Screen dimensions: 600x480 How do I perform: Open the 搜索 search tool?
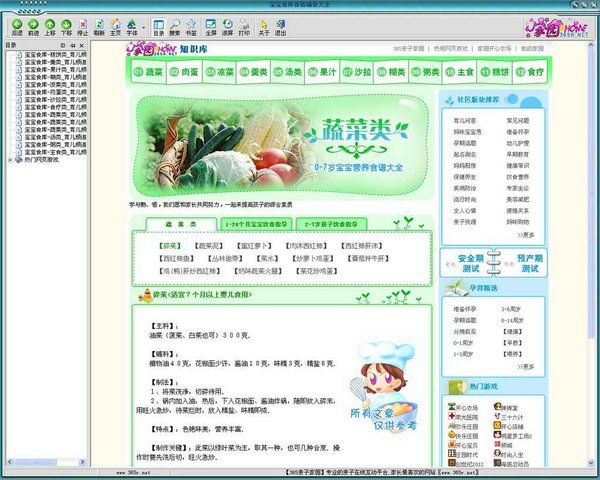point(175,27)
